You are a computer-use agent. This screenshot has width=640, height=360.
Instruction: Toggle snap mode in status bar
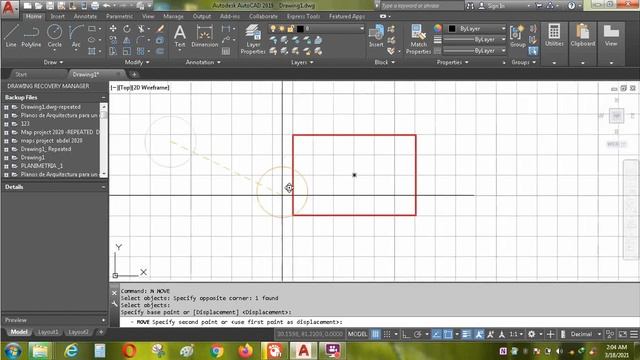[x=387, y=334]
